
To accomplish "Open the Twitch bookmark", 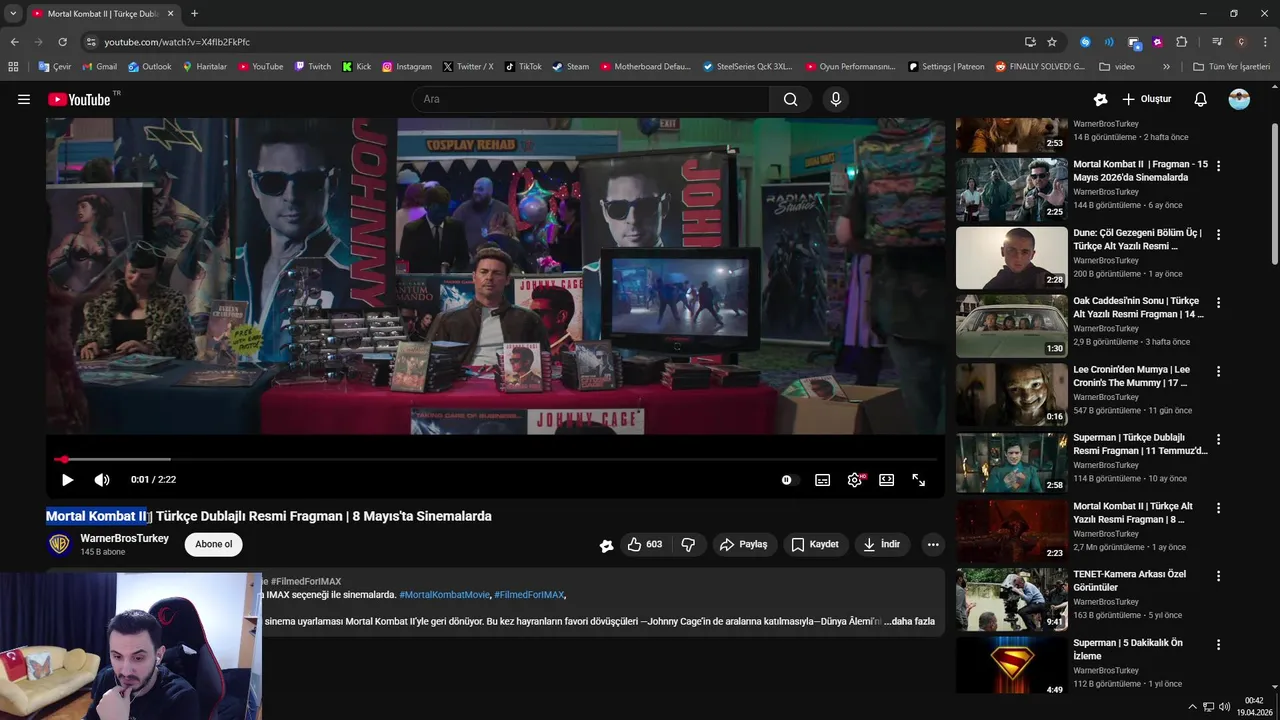I will 313,67.
